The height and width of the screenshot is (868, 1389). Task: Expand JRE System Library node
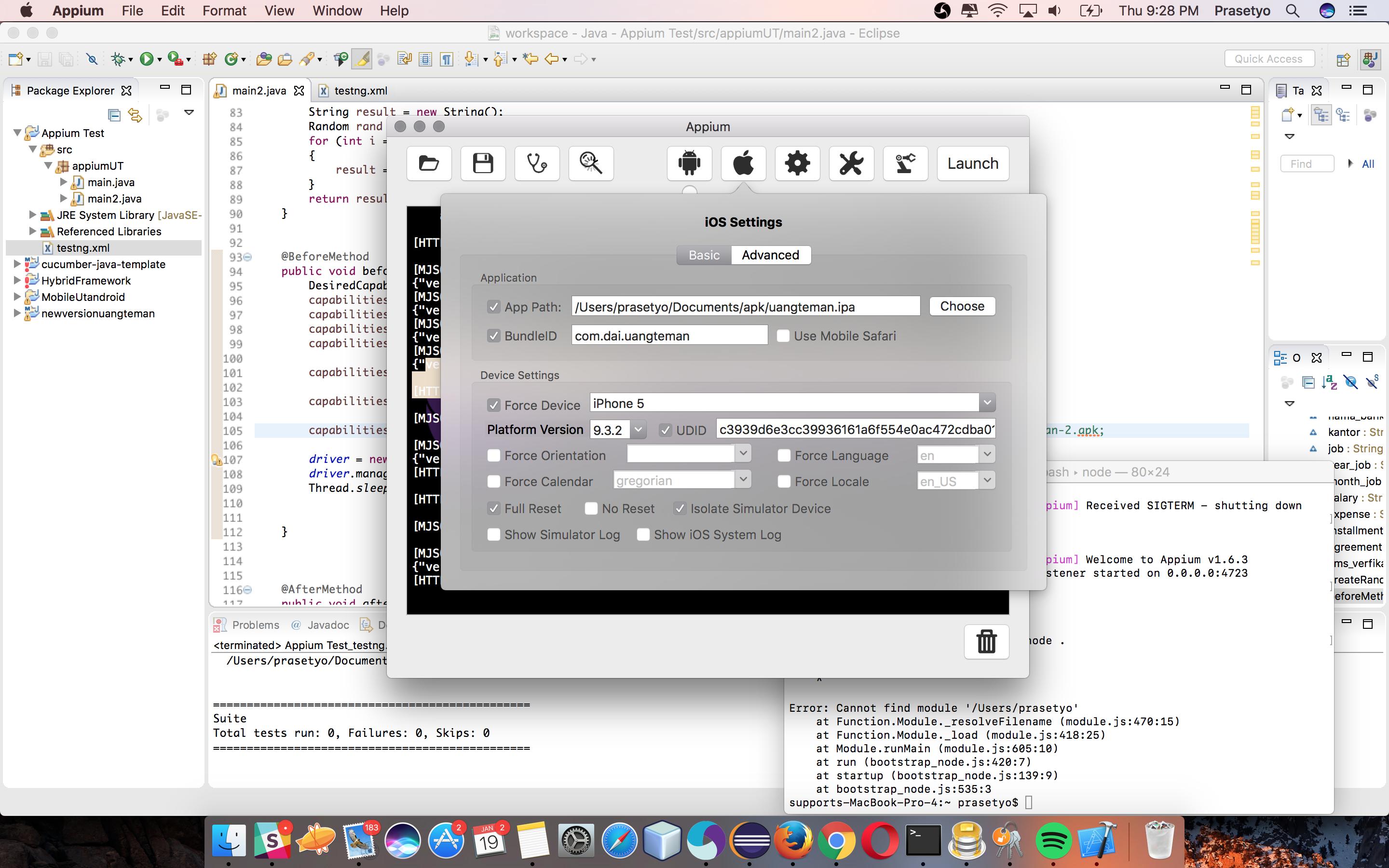33,215
